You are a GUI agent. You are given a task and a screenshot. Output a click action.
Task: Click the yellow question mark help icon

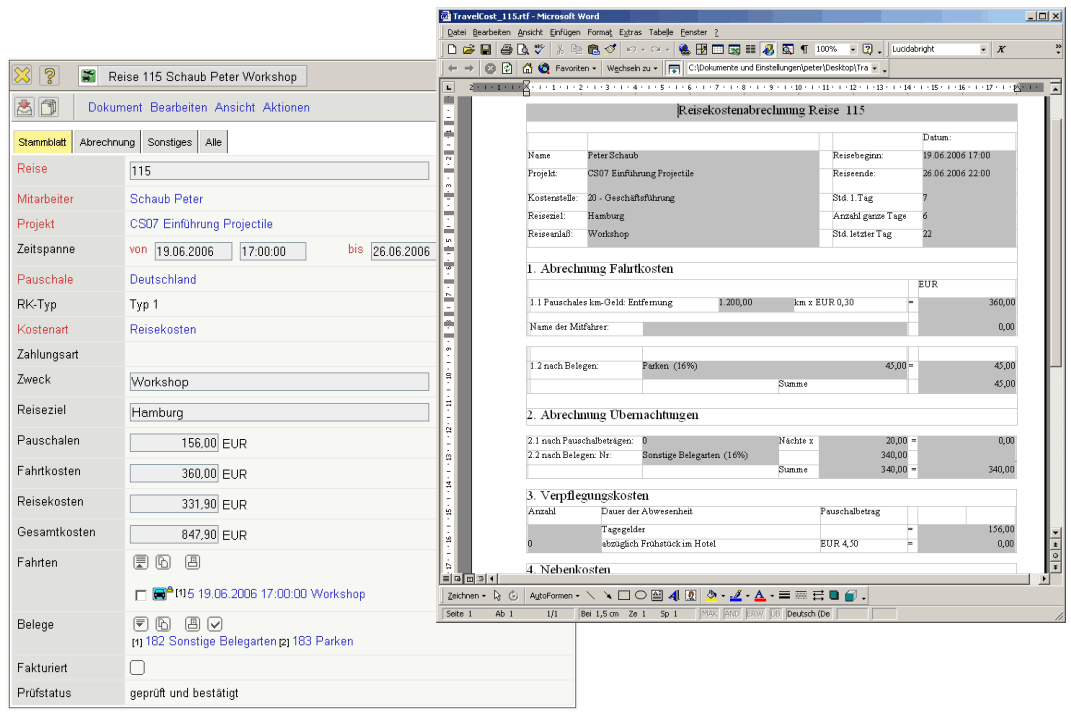tap(50, 76)
